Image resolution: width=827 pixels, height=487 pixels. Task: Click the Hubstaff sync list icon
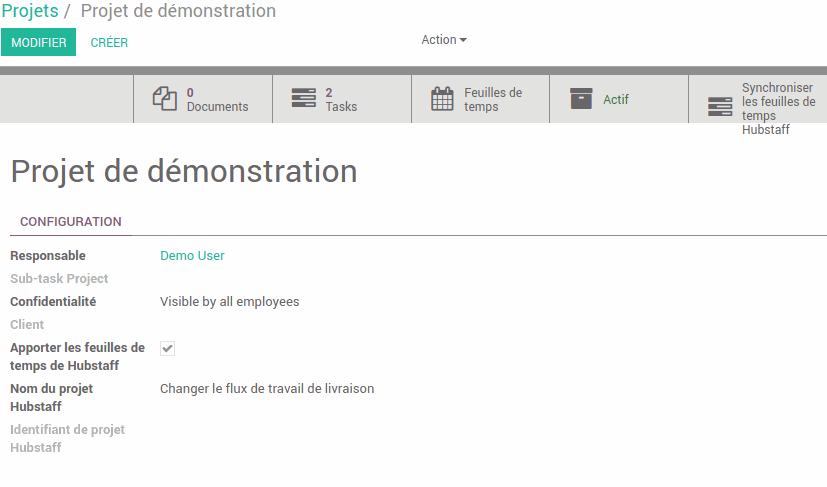pyautogui.click(x=719, y=107)
